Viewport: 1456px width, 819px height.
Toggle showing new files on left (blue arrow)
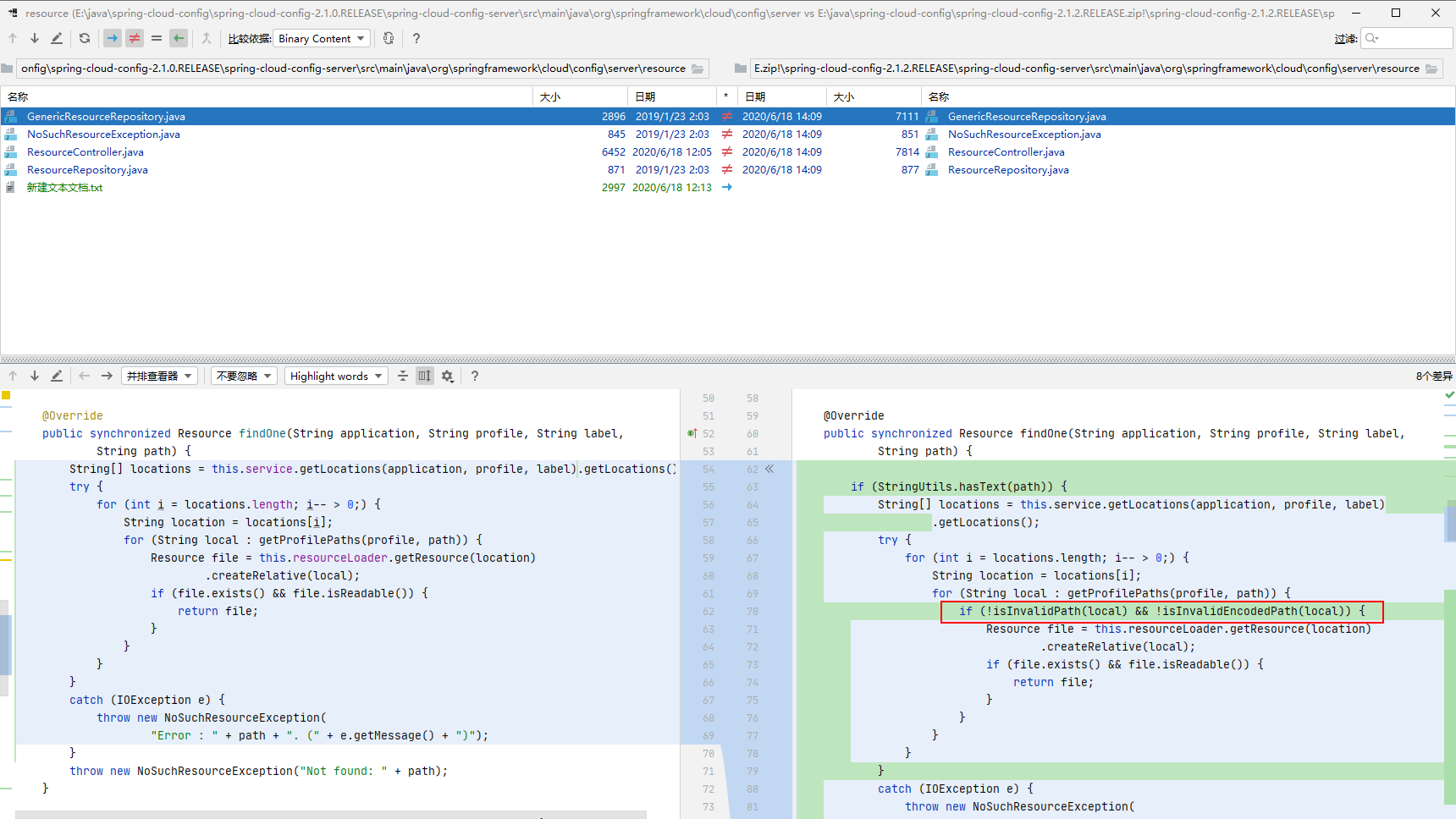113,38
